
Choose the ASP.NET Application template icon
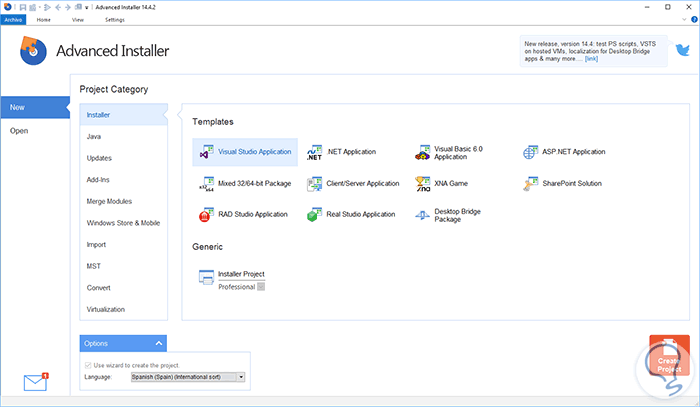[x=530, y=152]
